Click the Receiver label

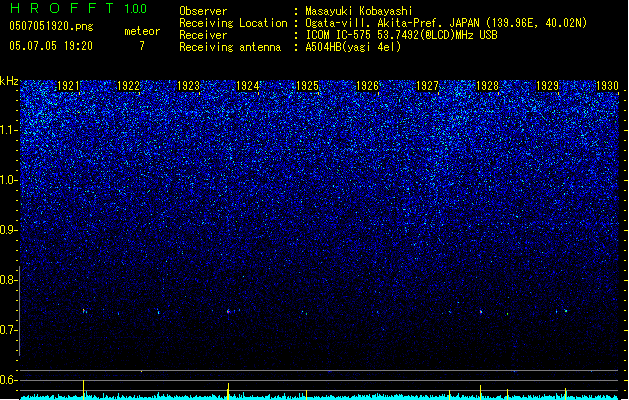pos(203,35)
